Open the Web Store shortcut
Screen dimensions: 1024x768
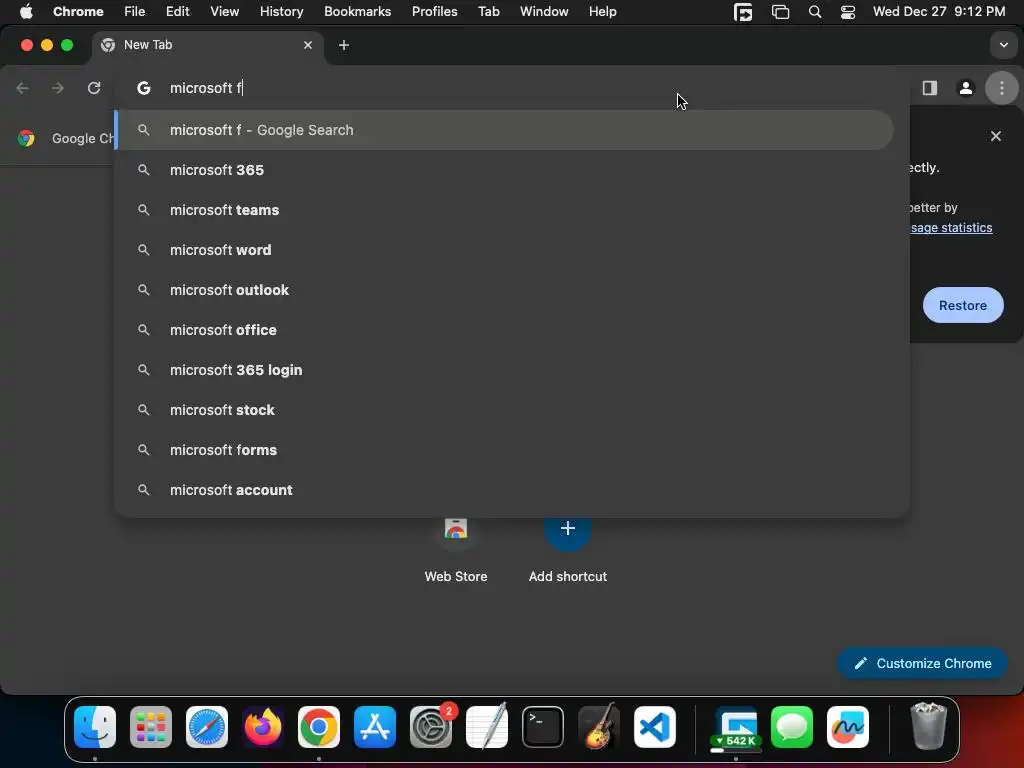coord(456,550)
